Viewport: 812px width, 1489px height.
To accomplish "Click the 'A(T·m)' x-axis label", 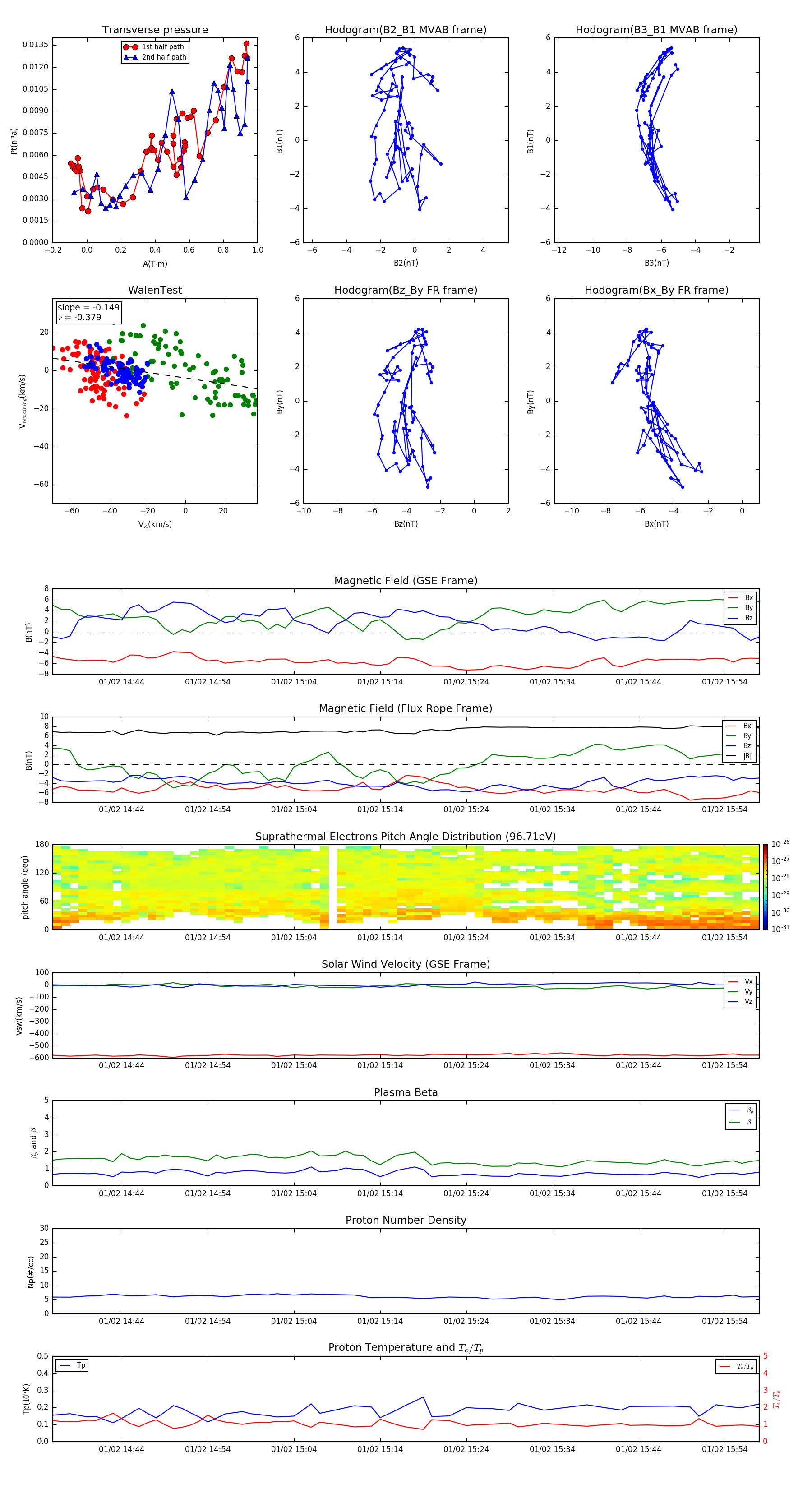I will tap(155, 264).
